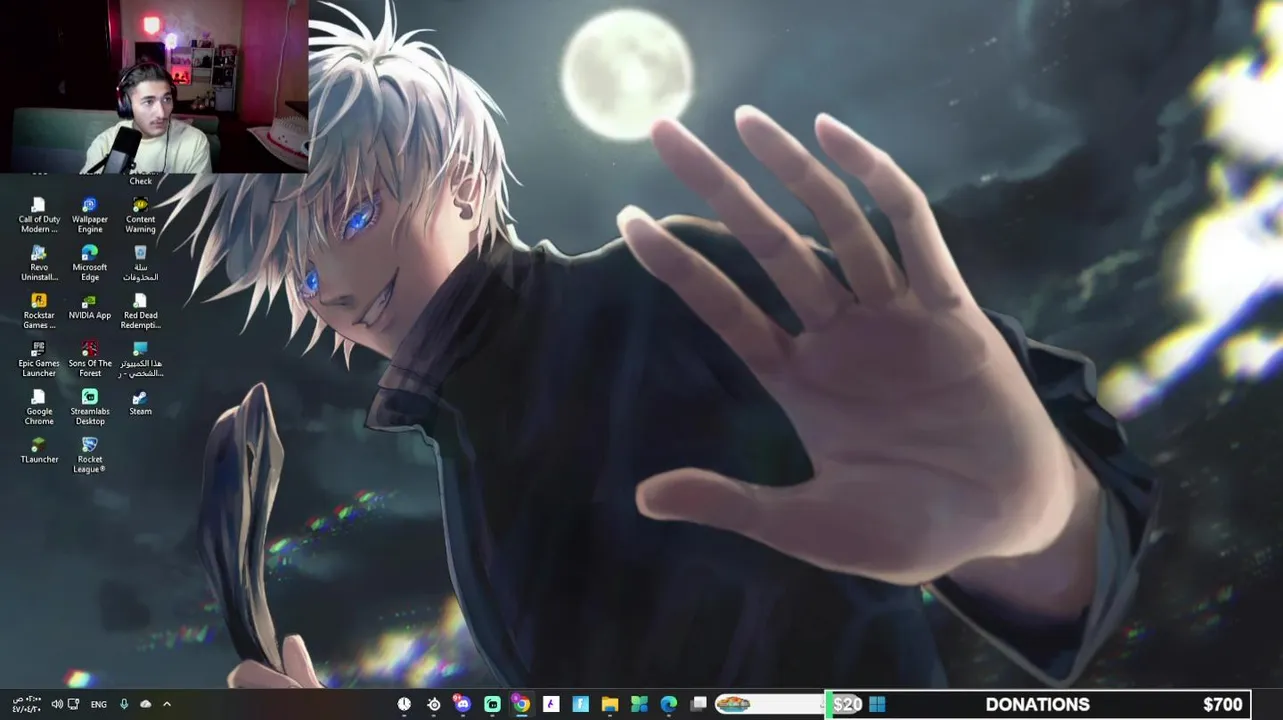Open the light-blue app icon in taskbar
The image size is (1283, 720).
click(x=580, y=704)
